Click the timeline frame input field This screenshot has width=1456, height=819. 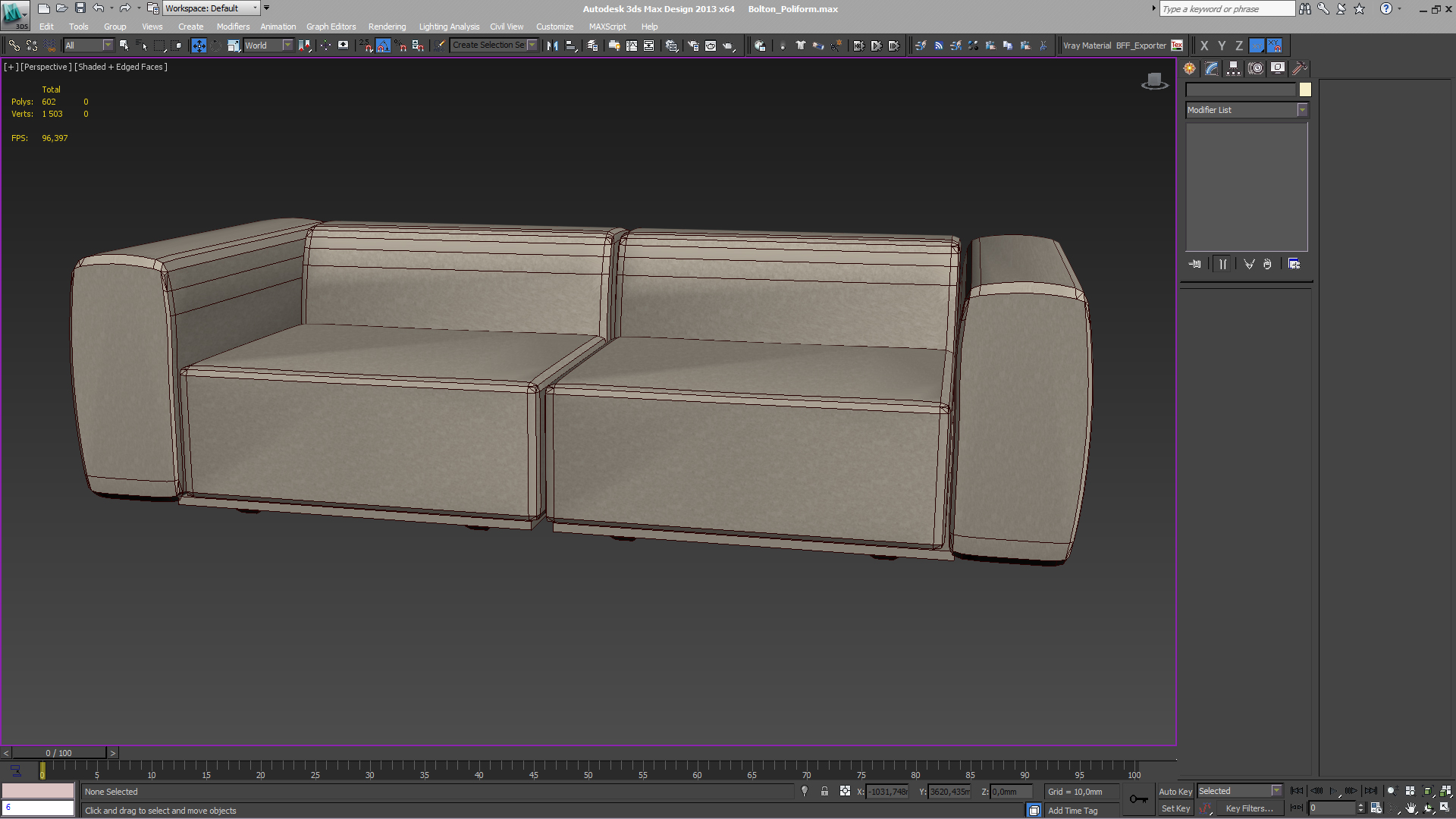tap(38, 810)
